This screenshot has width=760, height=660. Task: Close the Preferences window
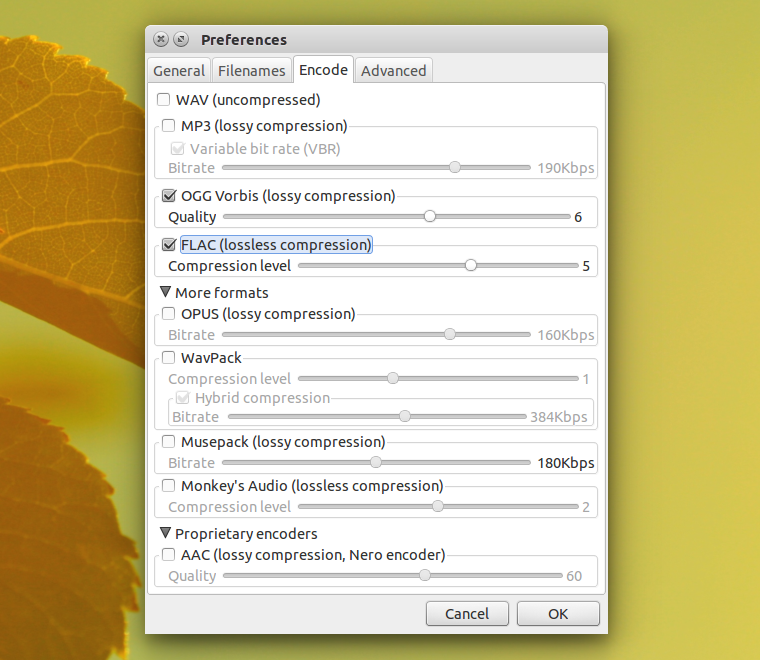click(160, 39)
